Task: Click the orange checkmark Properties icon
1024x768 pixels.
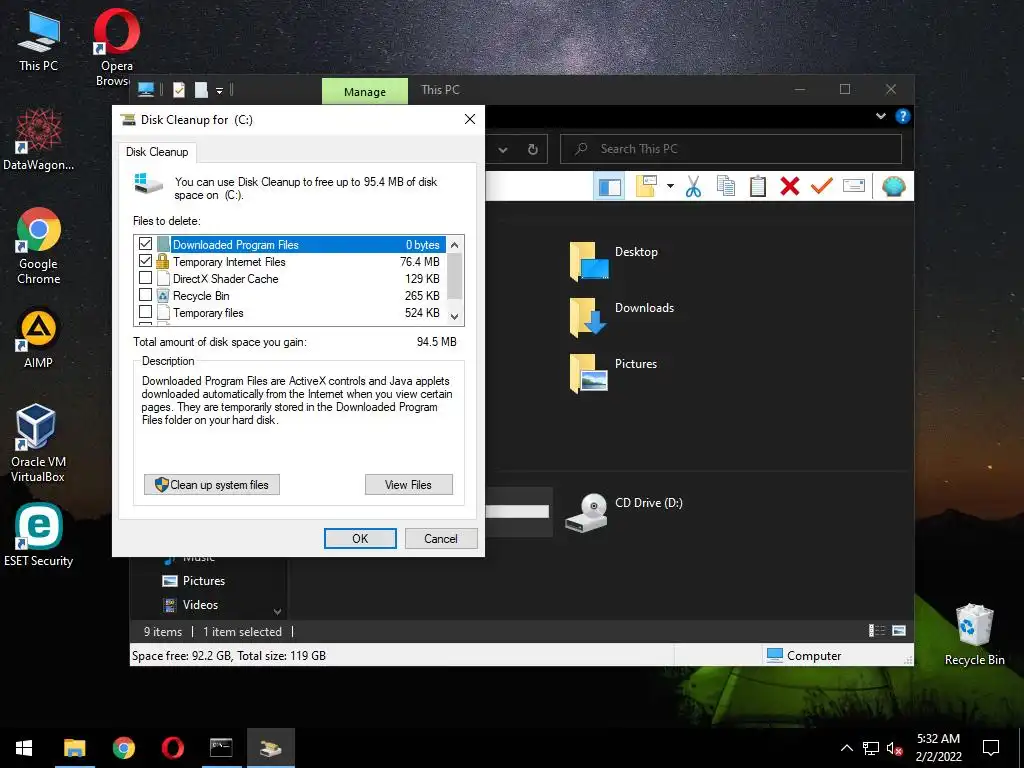Action: (x=821, y=187)
